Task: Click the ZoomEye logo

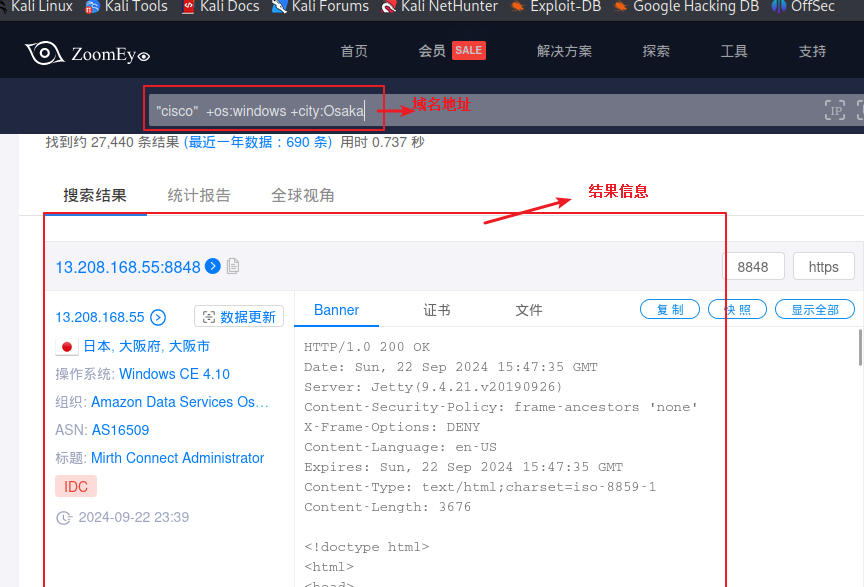Action: [x=87, y=53]
